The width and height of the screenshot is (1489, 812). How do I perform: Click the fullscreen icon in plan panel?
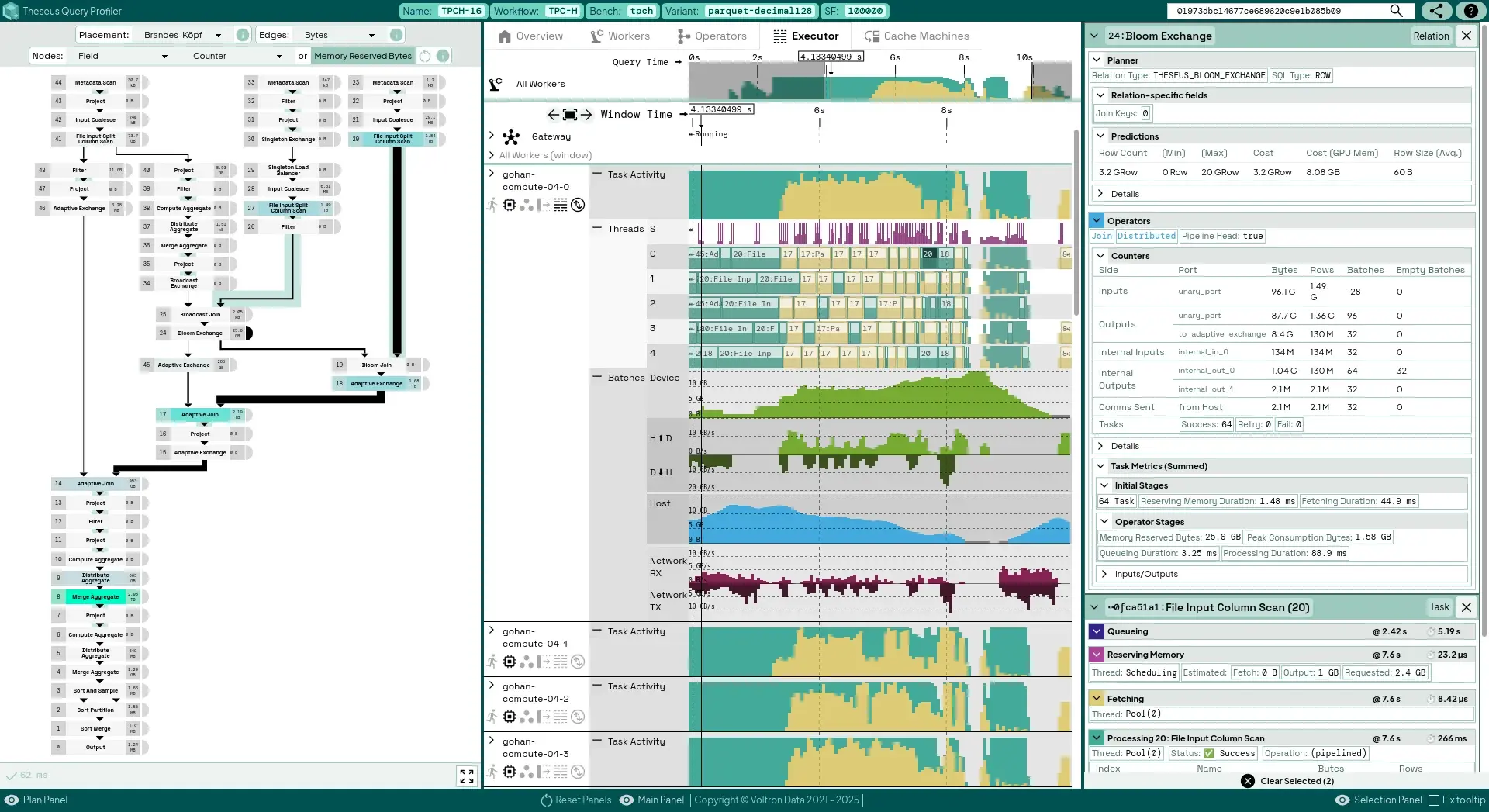(467, 776)
